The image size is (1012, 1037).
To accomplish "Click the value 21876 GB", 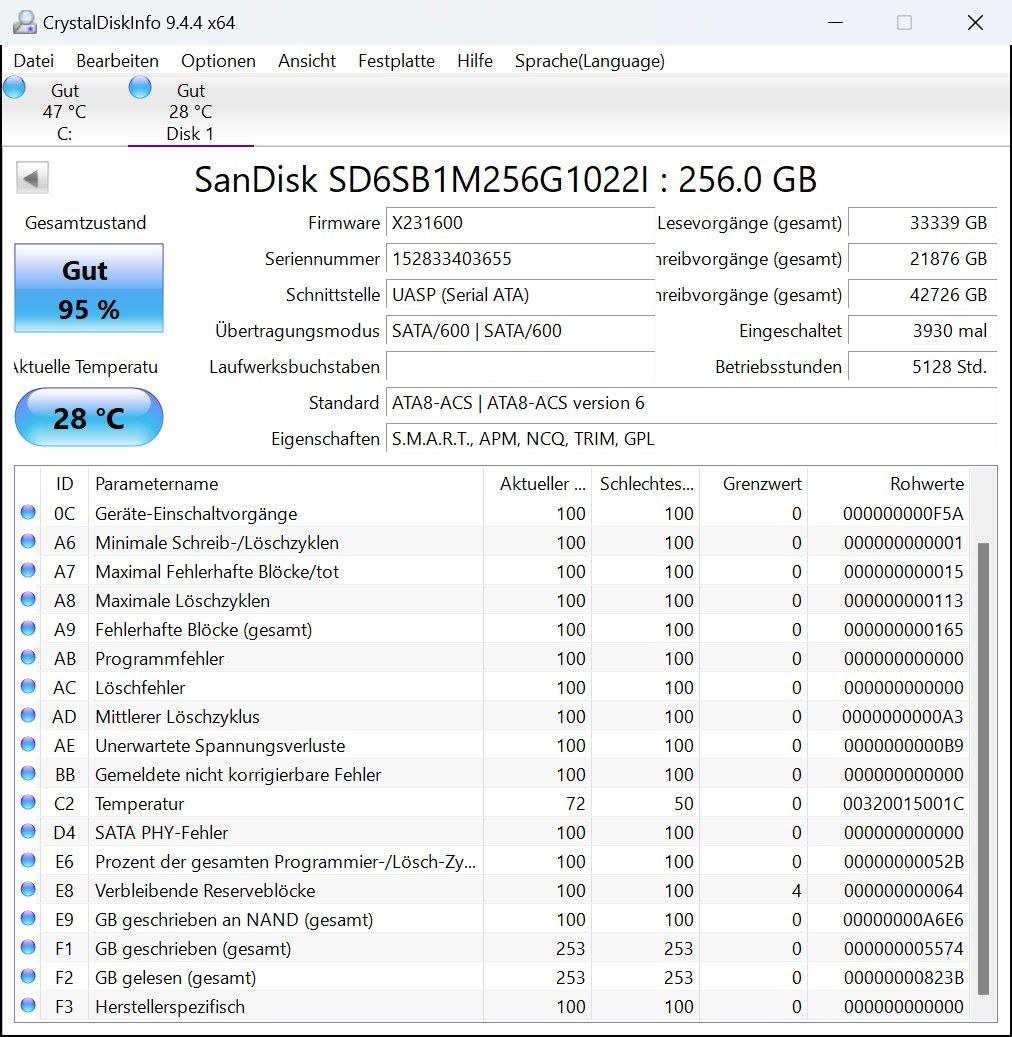I will click(922, 259).
